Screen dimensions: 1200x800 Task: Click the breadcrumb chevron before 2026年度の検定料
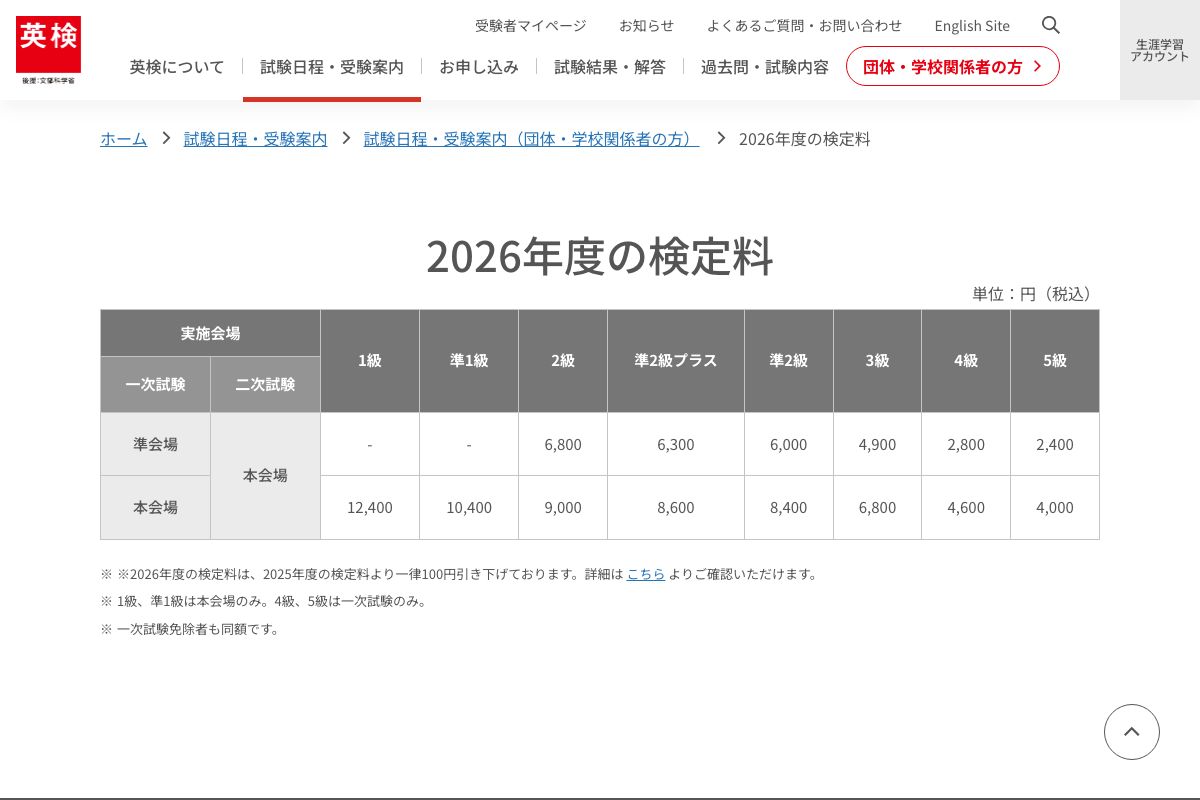click(x=721, y=138)
